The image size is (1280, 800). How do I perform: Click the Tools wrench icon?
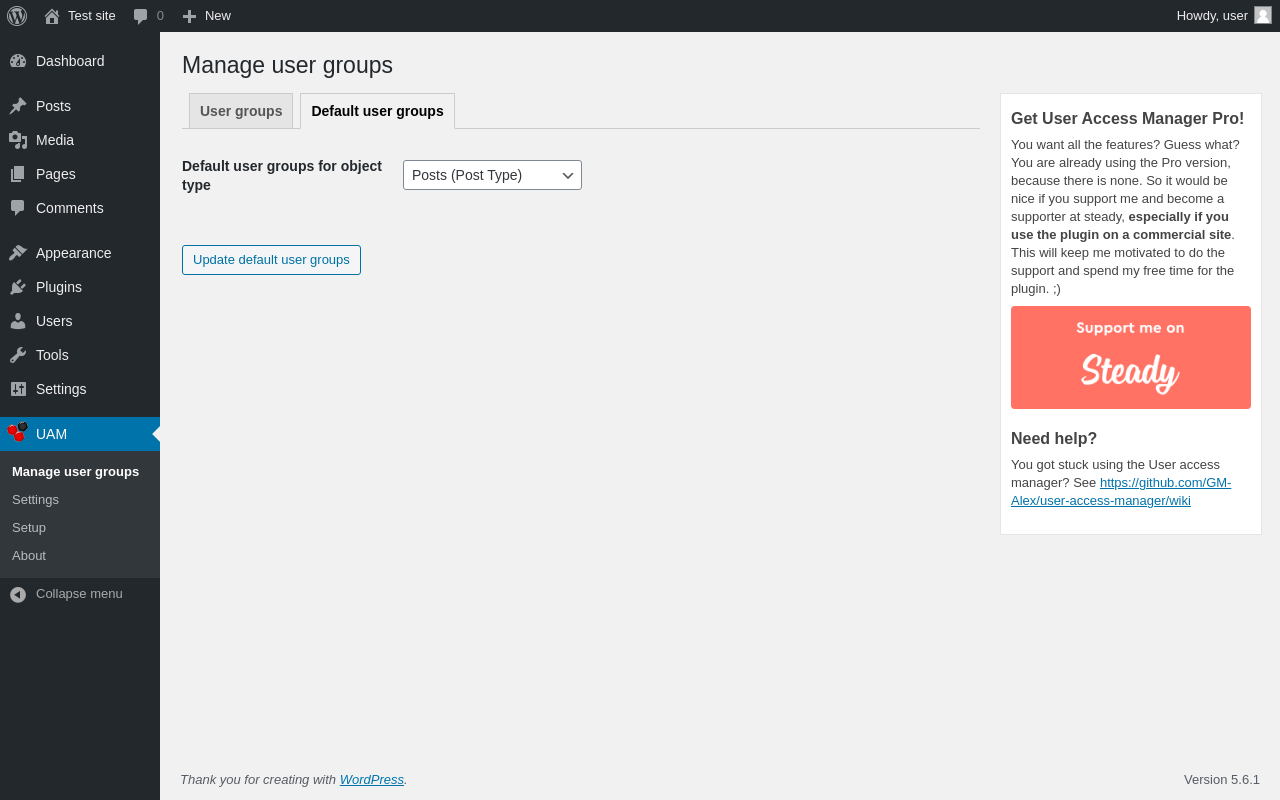(x=18, y=355)
